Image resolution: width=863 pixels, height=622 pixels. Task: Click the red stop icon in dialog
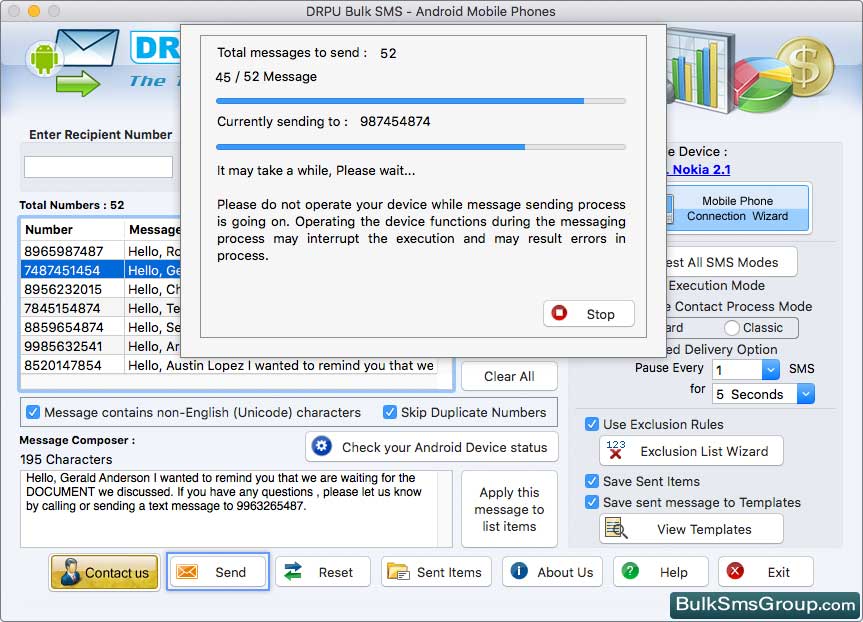click(x=559, y=313)
